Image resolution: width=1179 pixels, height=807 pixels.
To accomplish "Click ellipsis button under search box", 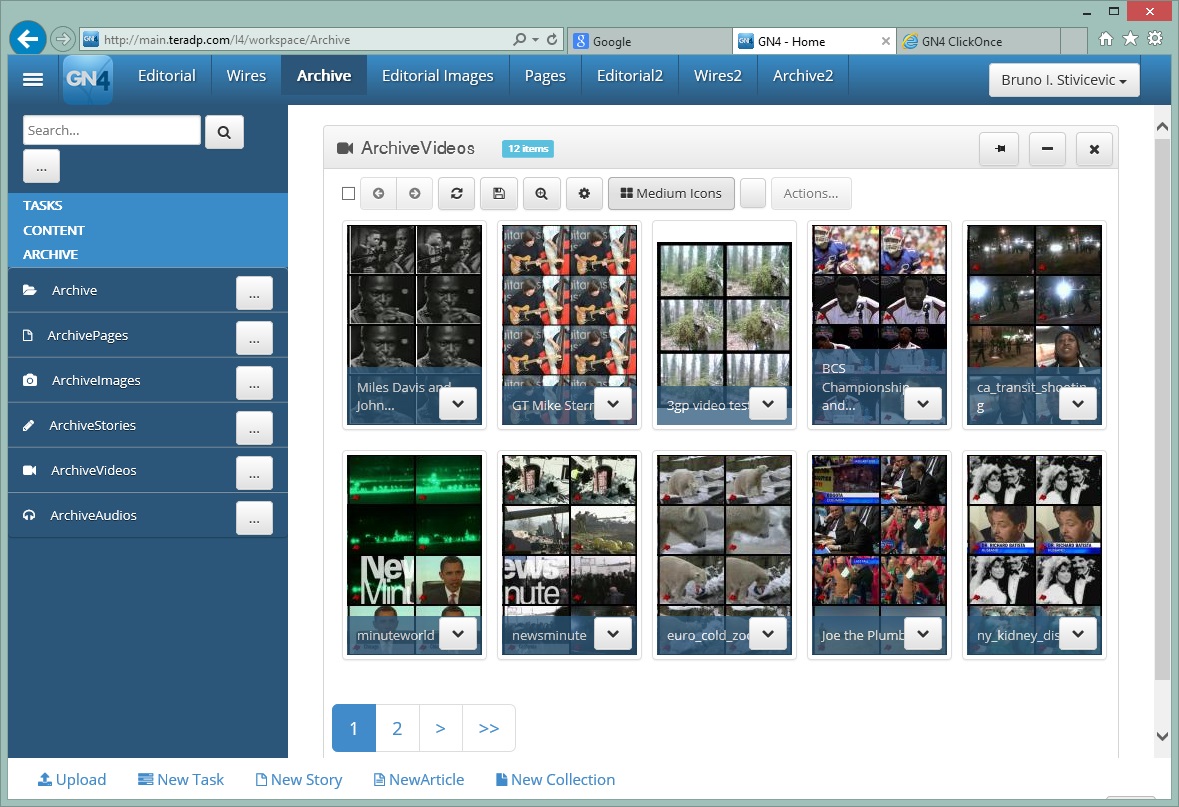I will (41, 166).
